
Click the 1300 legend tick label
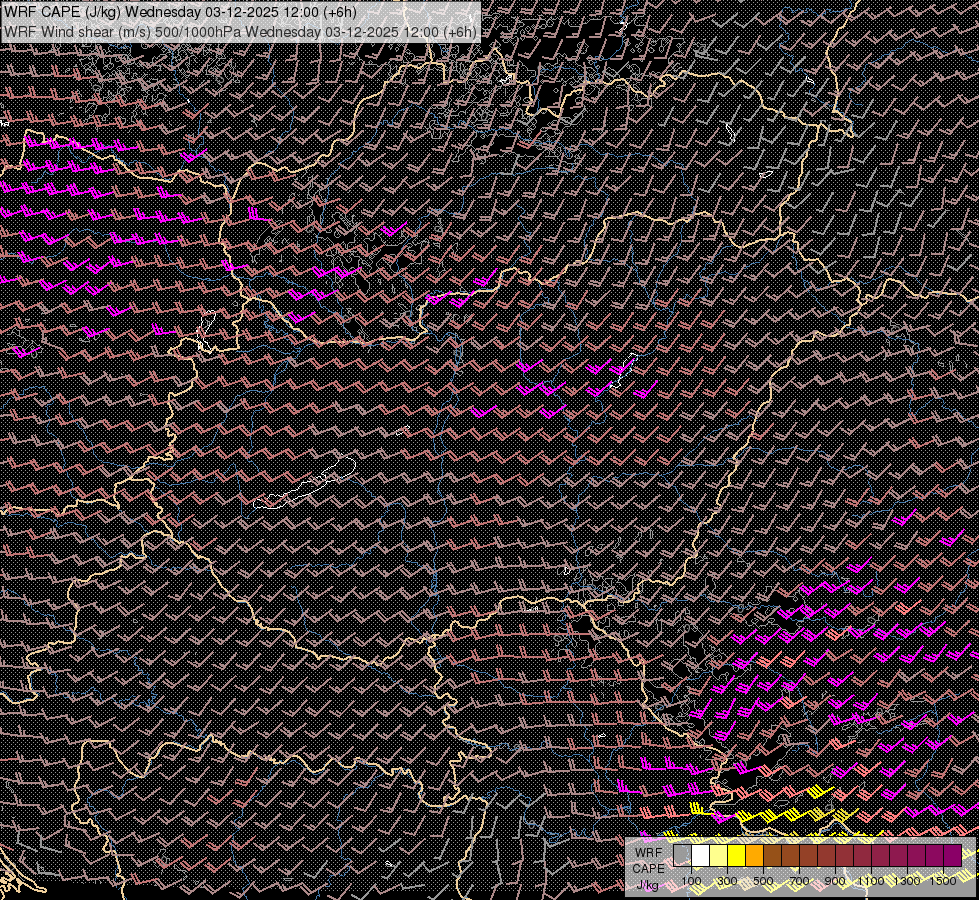click(x=907, y=881)
